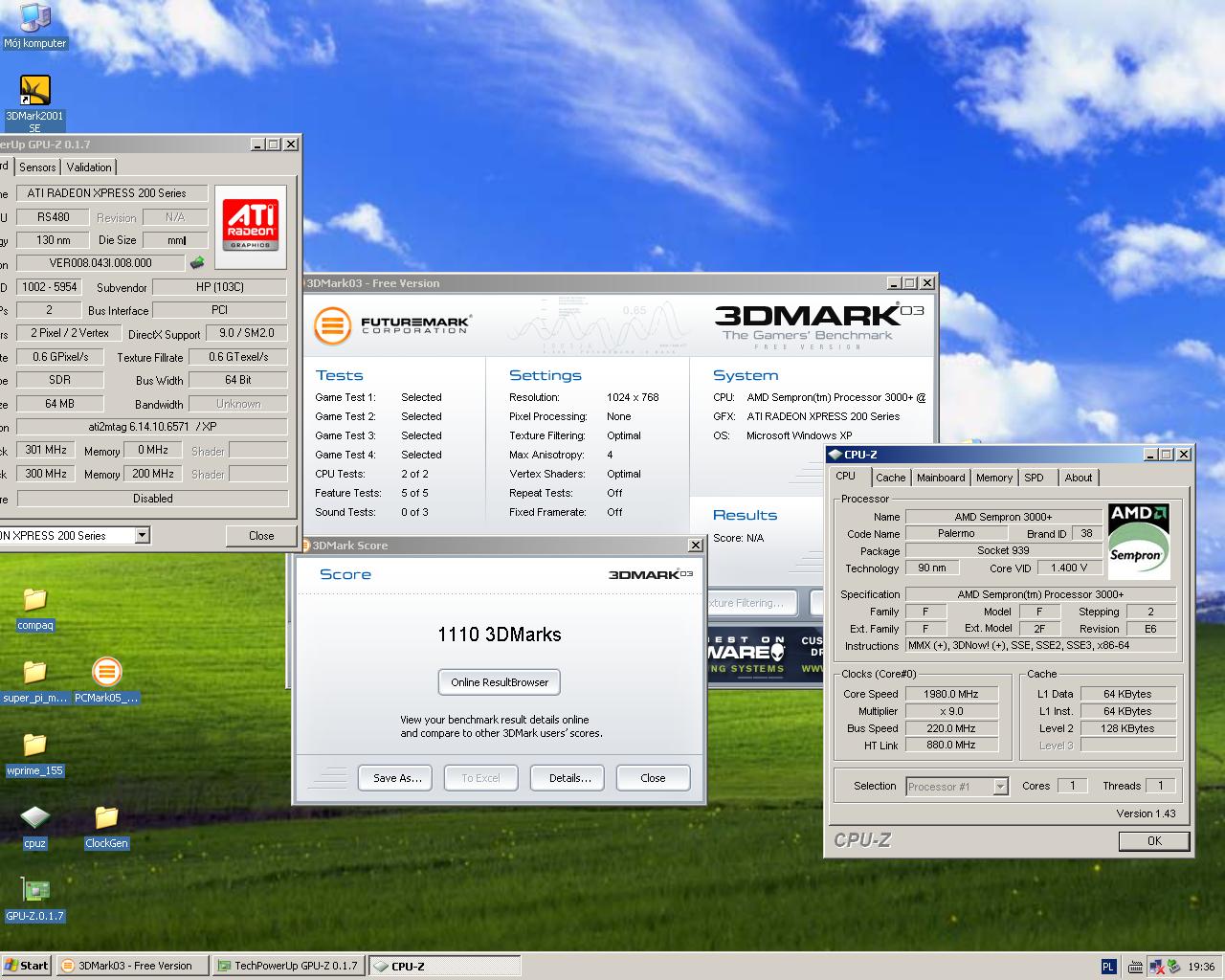This screenshot has height=980, width=1225.
Task: Expand the graphics card selection dropdown in GPU-Z
Action: coord(142,536)
